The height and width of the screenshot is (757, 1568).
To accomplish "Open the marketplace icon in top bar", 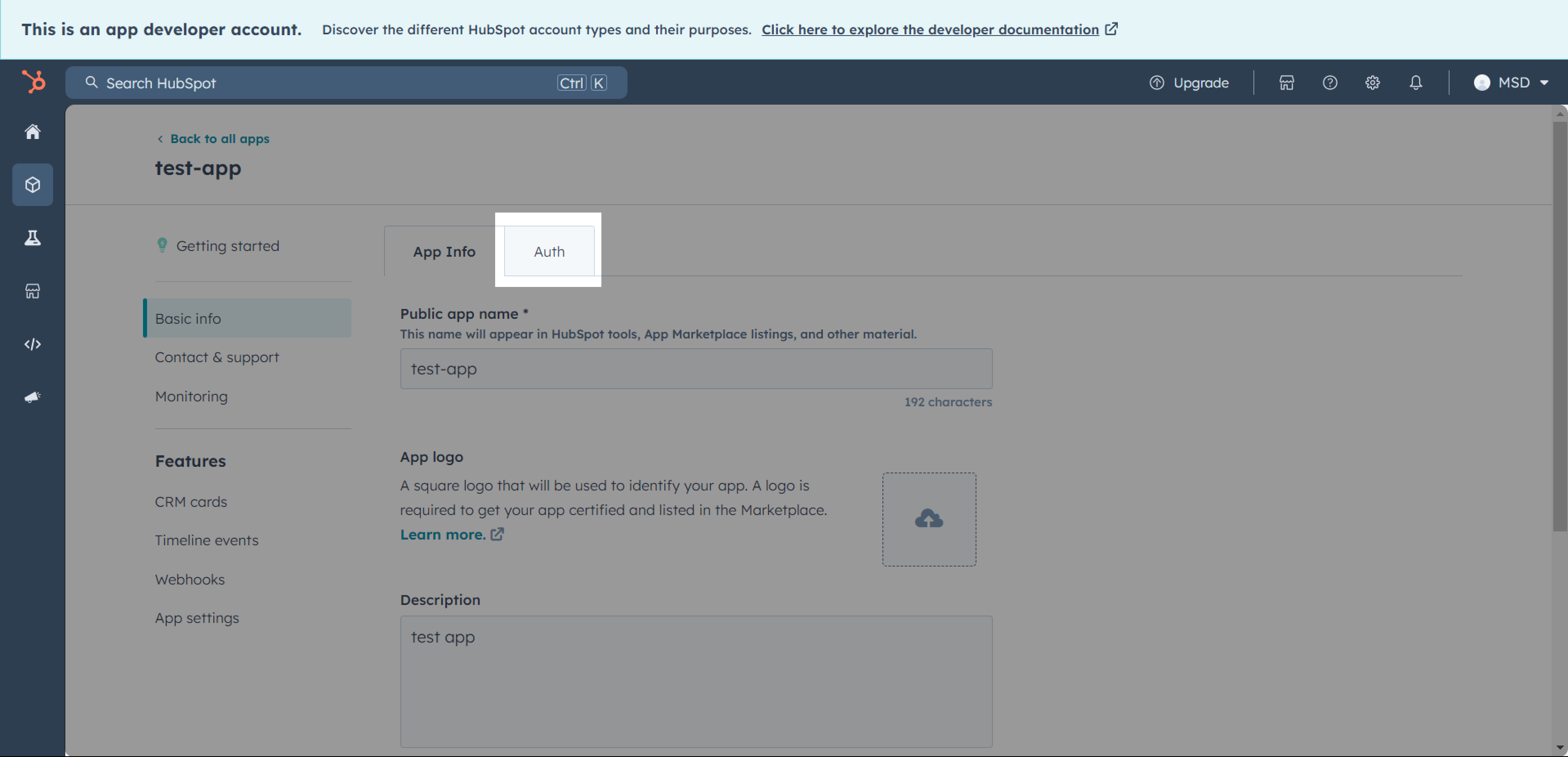I will [1286, 83].
